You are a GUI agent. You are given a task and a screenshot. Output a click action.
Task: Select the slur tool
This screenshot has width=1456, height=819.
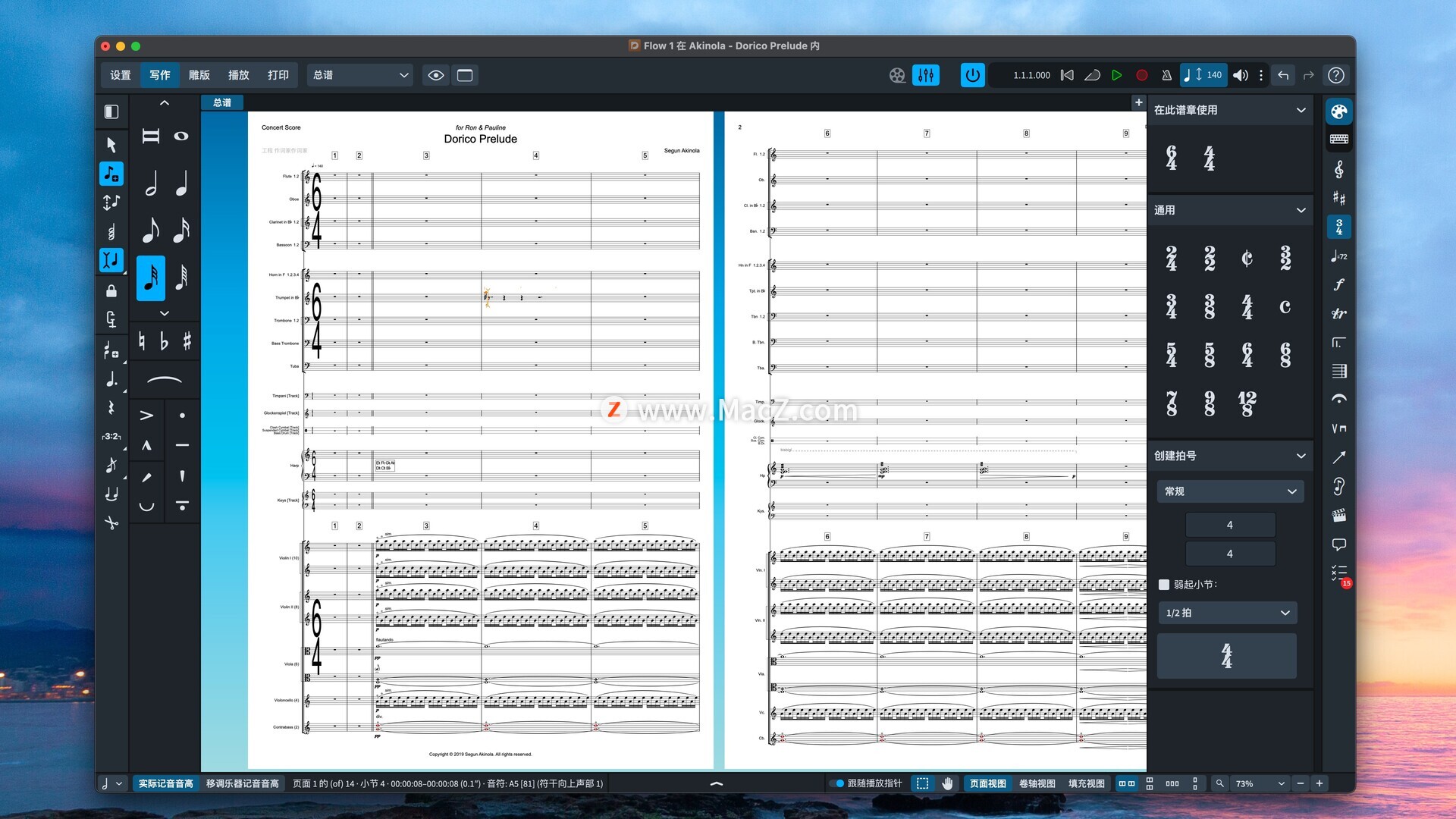164,379
